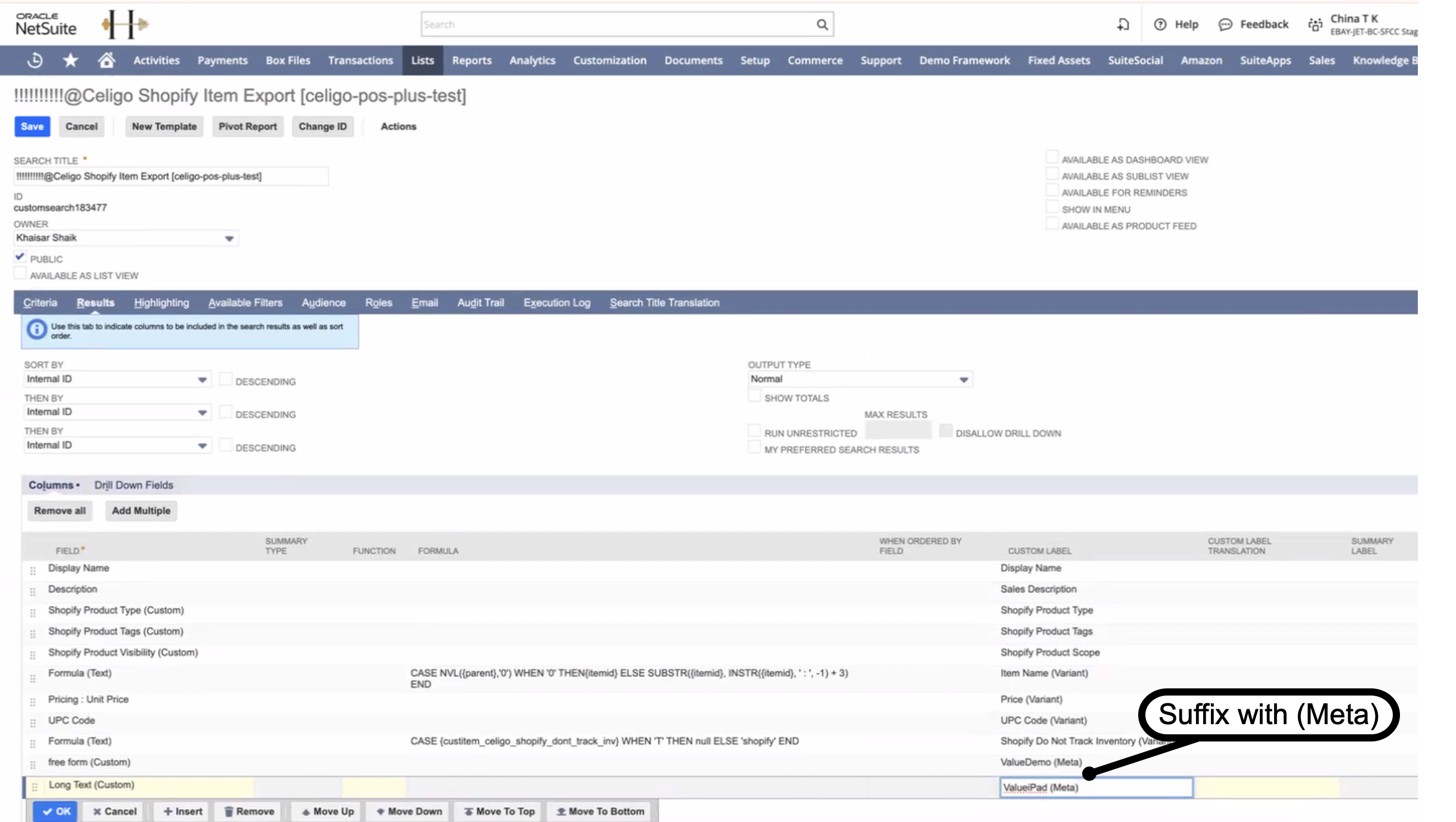Click the Max Results input box

(897, 430)
